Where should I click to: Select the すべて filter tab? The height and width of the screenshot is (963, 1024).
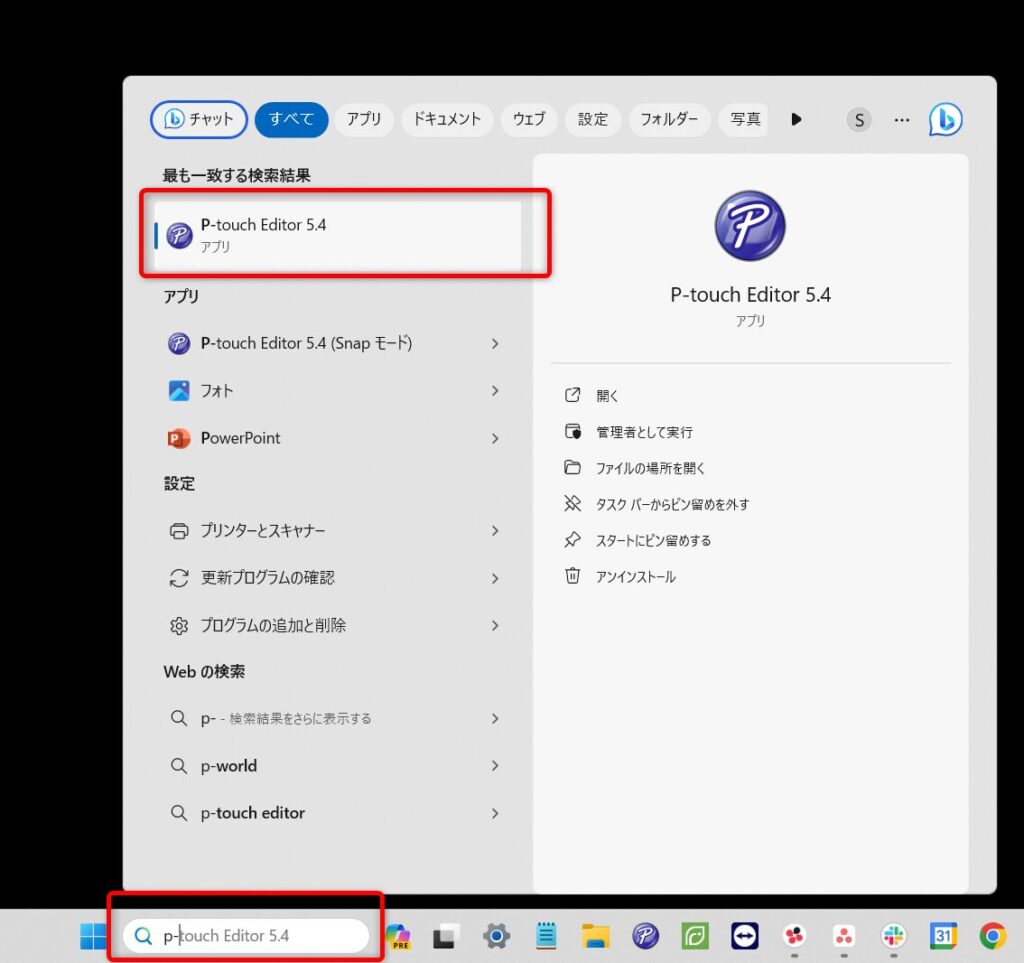291,119
